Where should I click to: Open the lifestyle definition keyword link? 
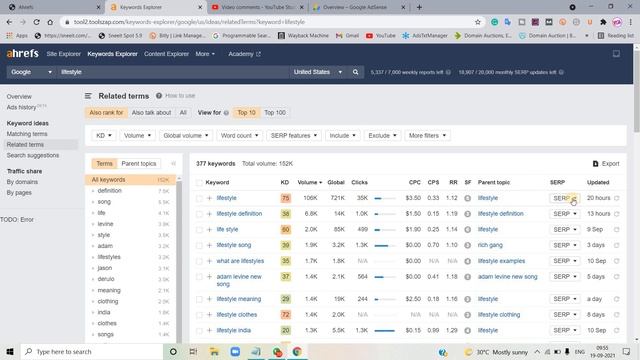239,214
